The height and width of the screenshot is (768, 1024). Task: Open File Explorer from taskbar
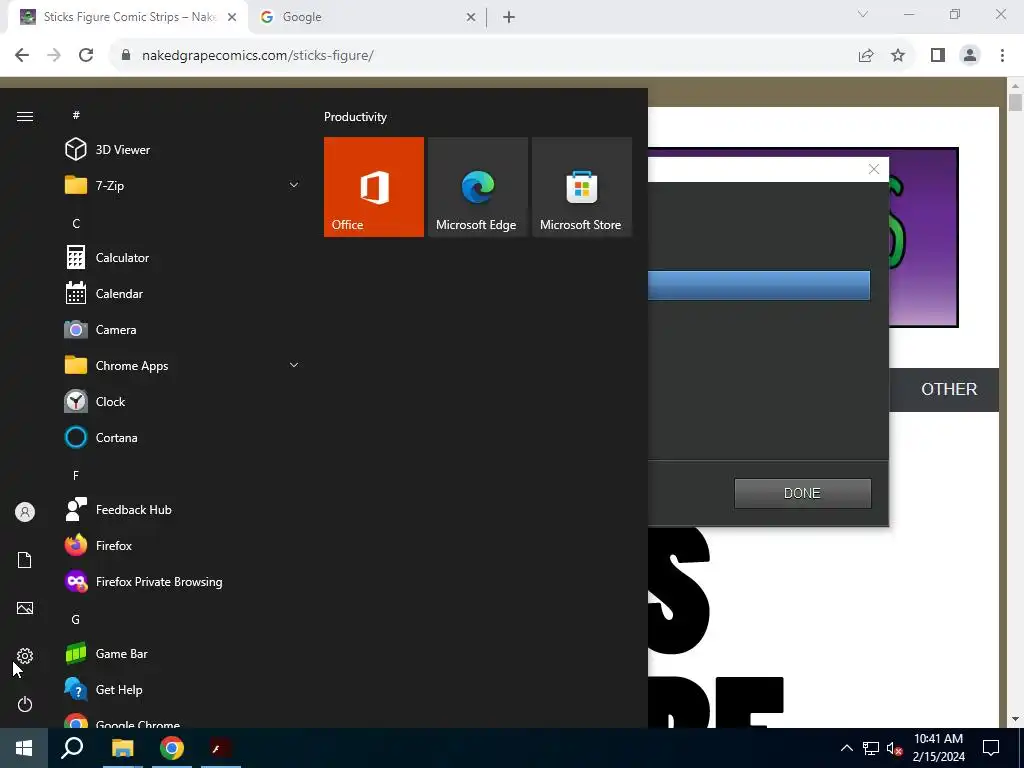point(122,748)
